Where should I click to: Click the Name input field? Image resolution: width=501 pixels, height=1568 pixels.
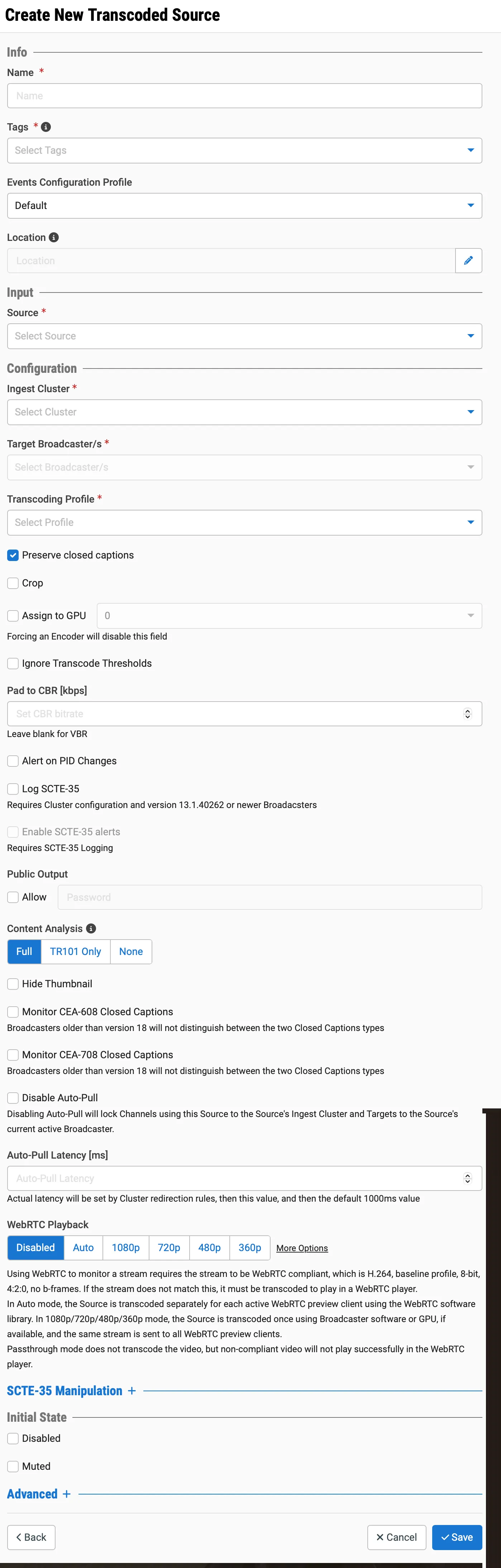[x=245, y=96]
